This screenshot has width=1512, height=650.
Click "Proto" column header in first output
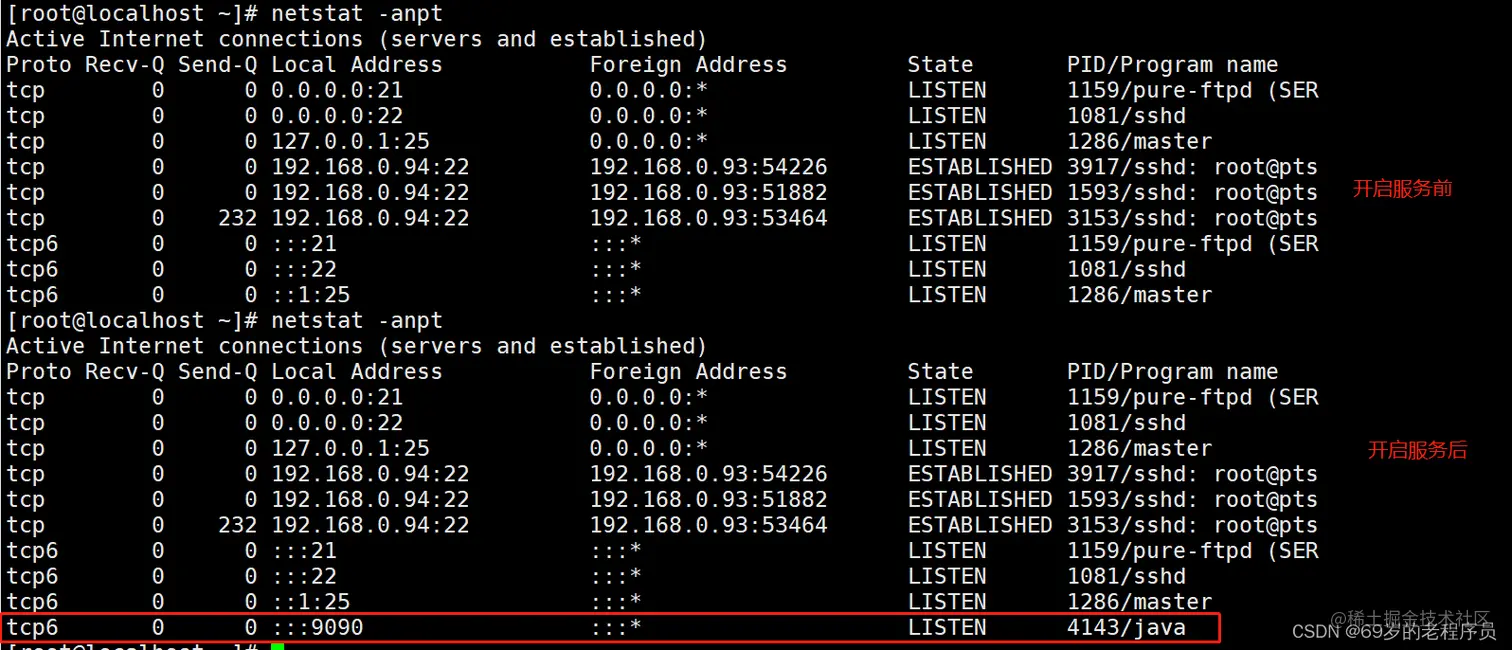[x=39, y=65]
